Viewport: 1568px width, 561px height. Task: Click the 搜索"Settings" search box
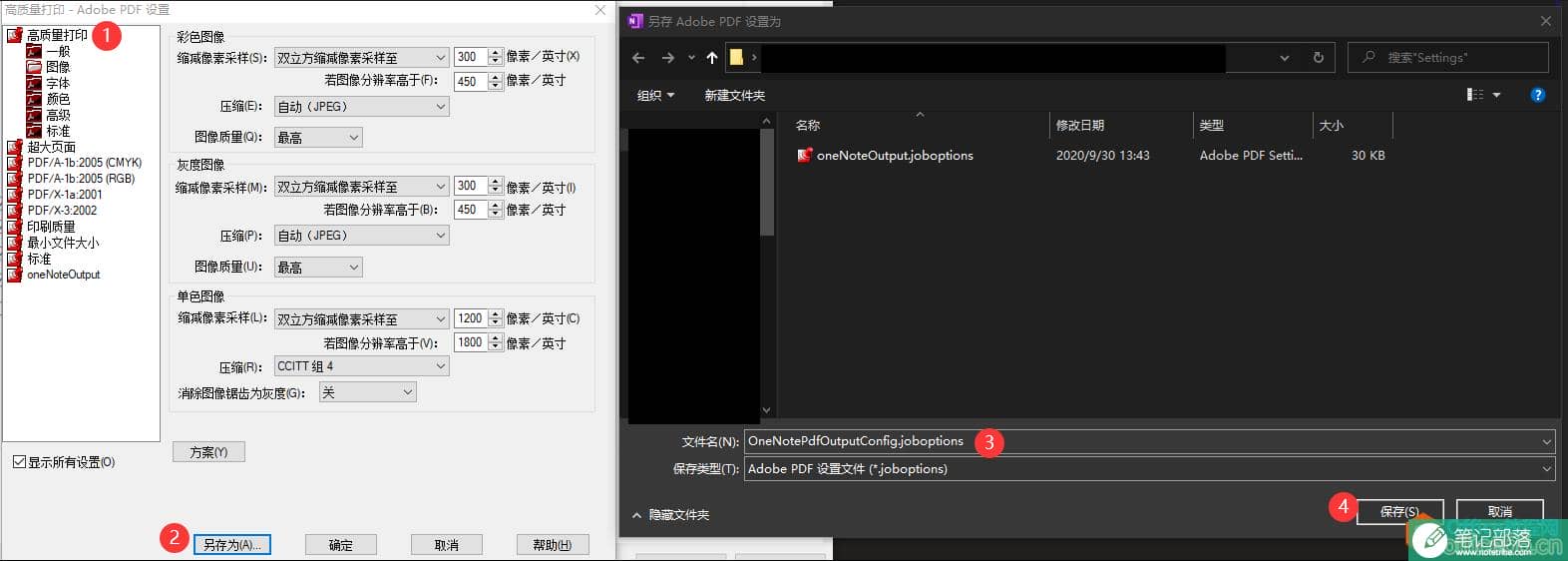point(1448,58)
